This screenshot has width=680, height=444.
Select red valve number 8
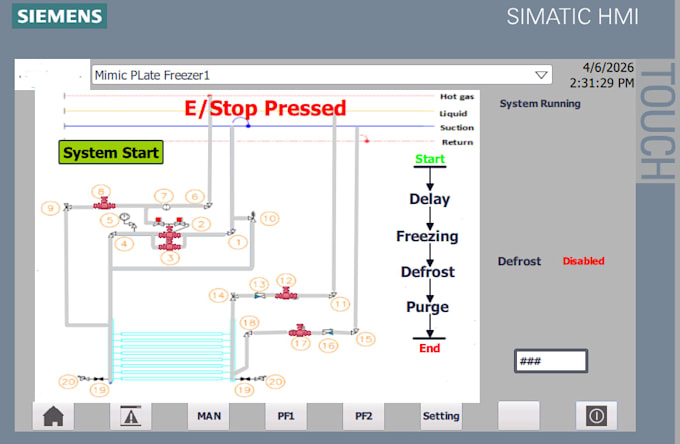click(104, 204)
